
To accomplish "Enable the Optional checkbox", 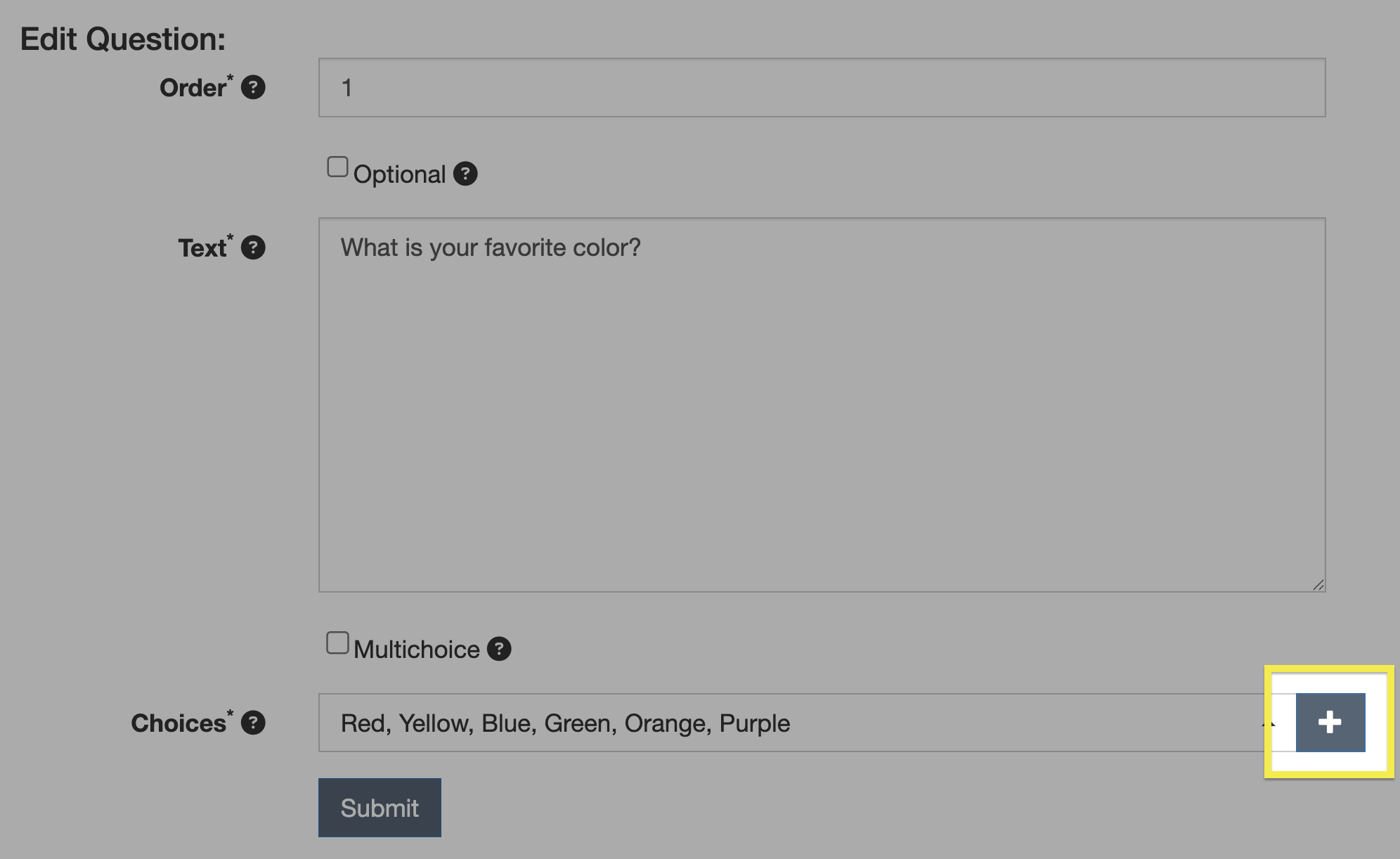I will point(337,167).
